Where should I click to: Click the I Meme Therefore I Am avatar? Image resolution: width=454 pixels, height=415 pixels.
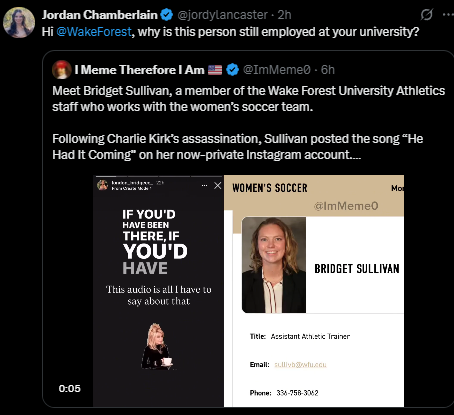click(x=62, y=70)
